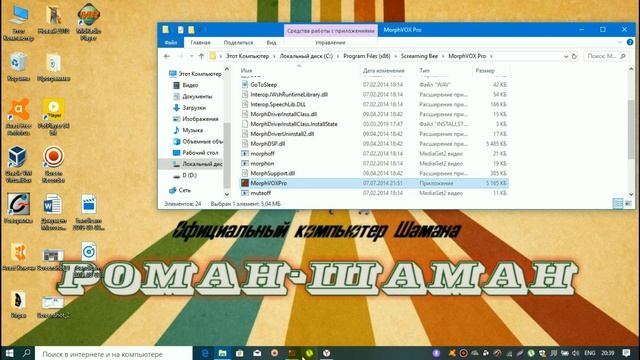Select morphoff file row
Screen dimensions: 640x360
374,153
